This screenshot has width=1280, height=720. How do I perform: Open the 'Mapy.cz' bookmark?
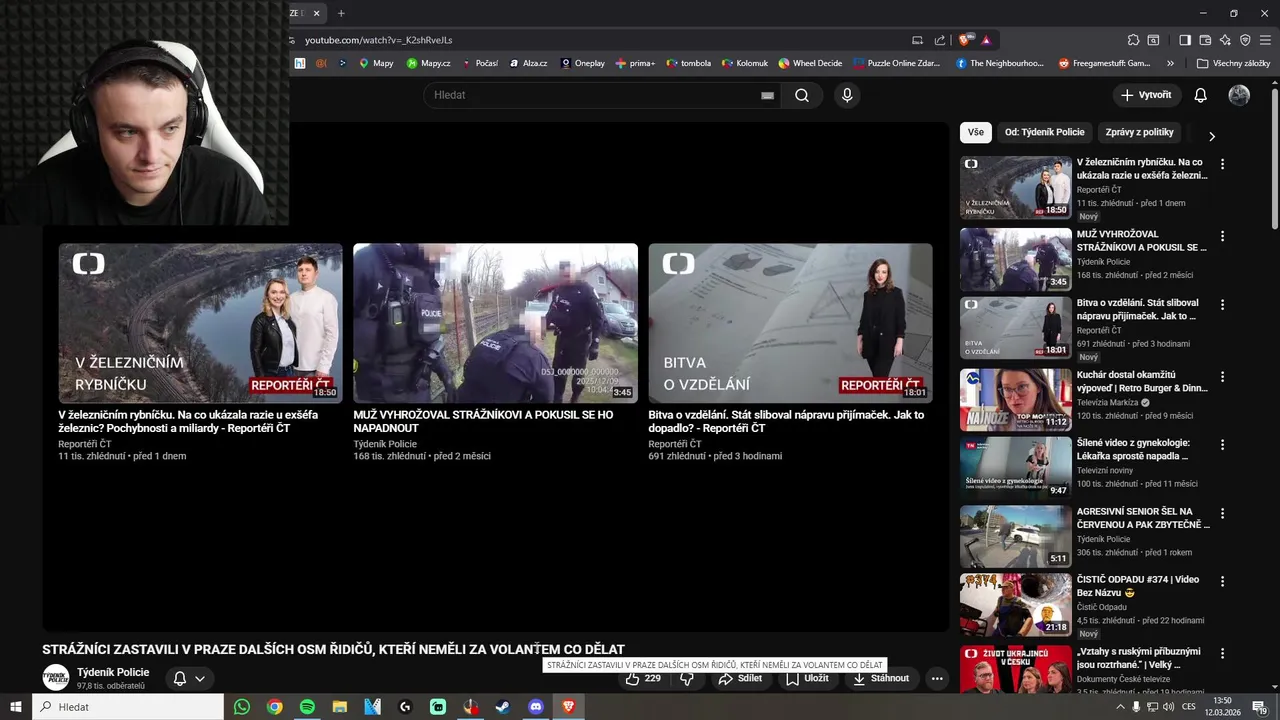[x=428, y=63]
